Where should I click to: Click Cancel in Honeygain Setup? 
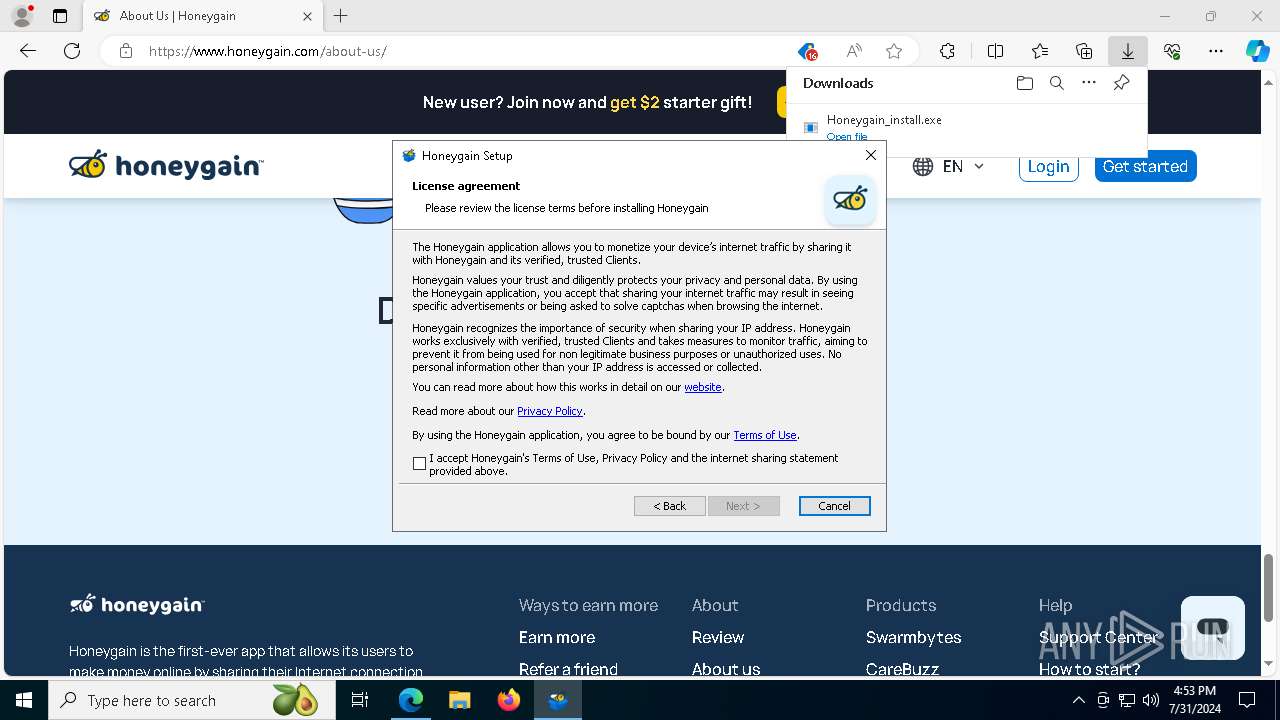click(x=835, y=506)
